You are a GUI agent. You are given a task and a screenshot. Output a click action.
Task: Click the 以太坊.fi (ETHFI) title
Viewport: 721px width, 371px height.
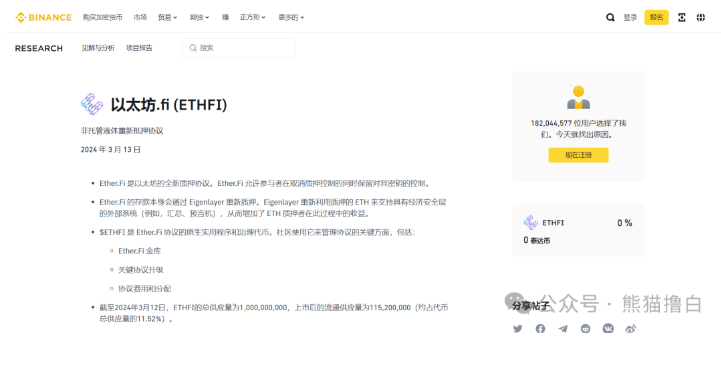(169, 105)
